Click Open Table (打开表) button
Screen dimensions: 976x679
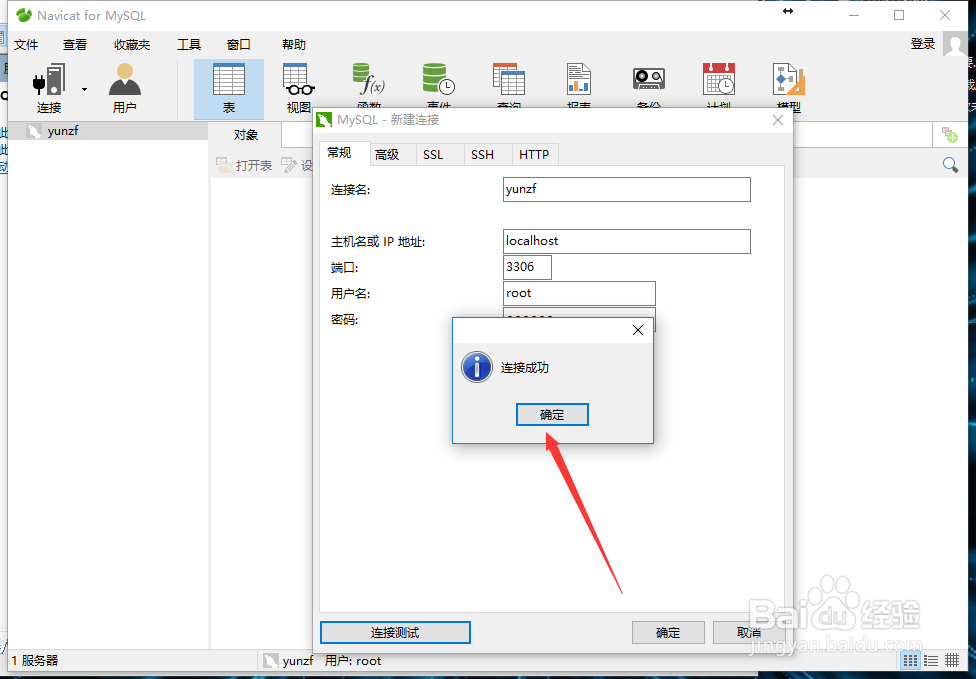[244, 165]
